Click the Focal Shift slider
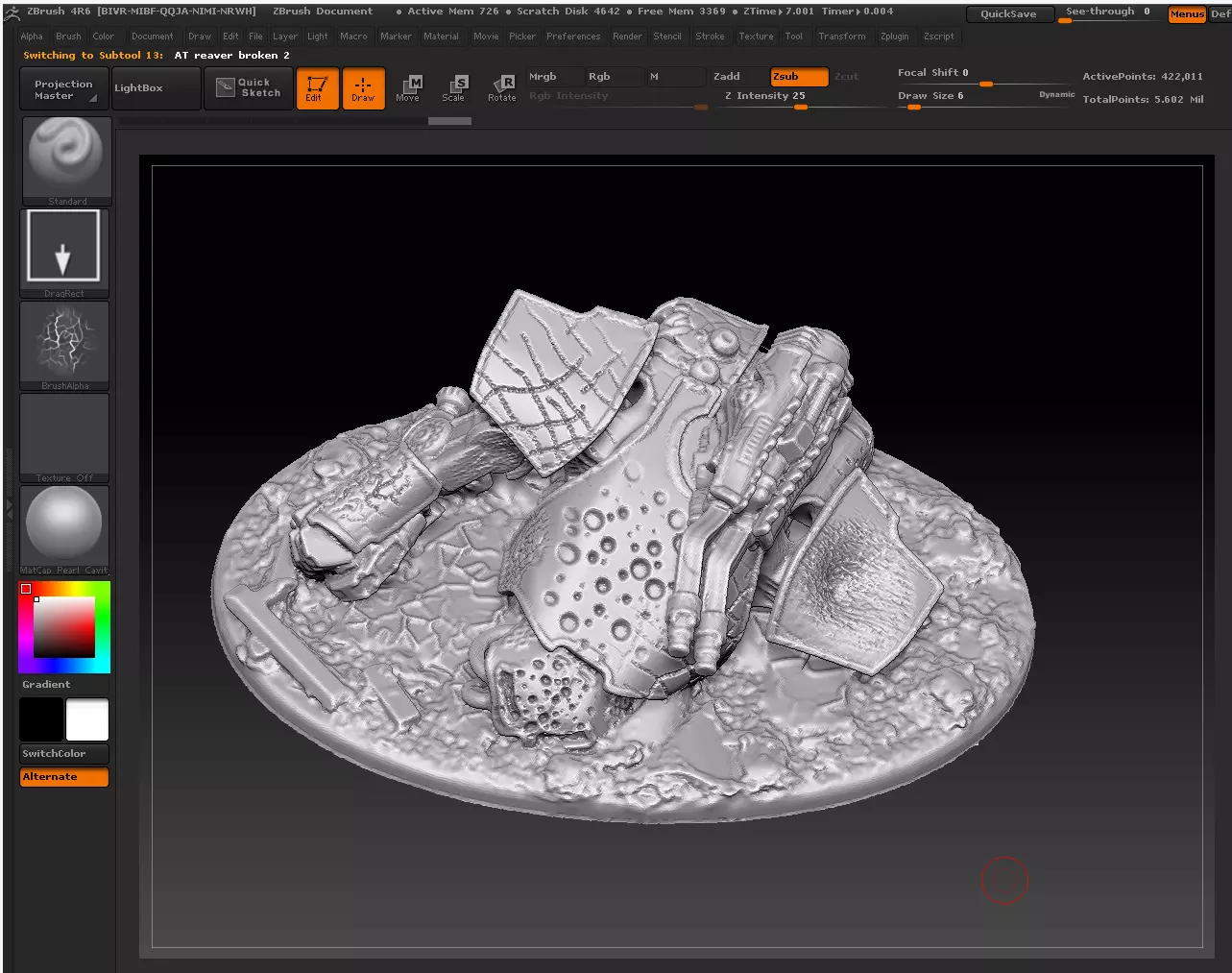This screenshot has height=973, width=1232. [x=984, y=76]
